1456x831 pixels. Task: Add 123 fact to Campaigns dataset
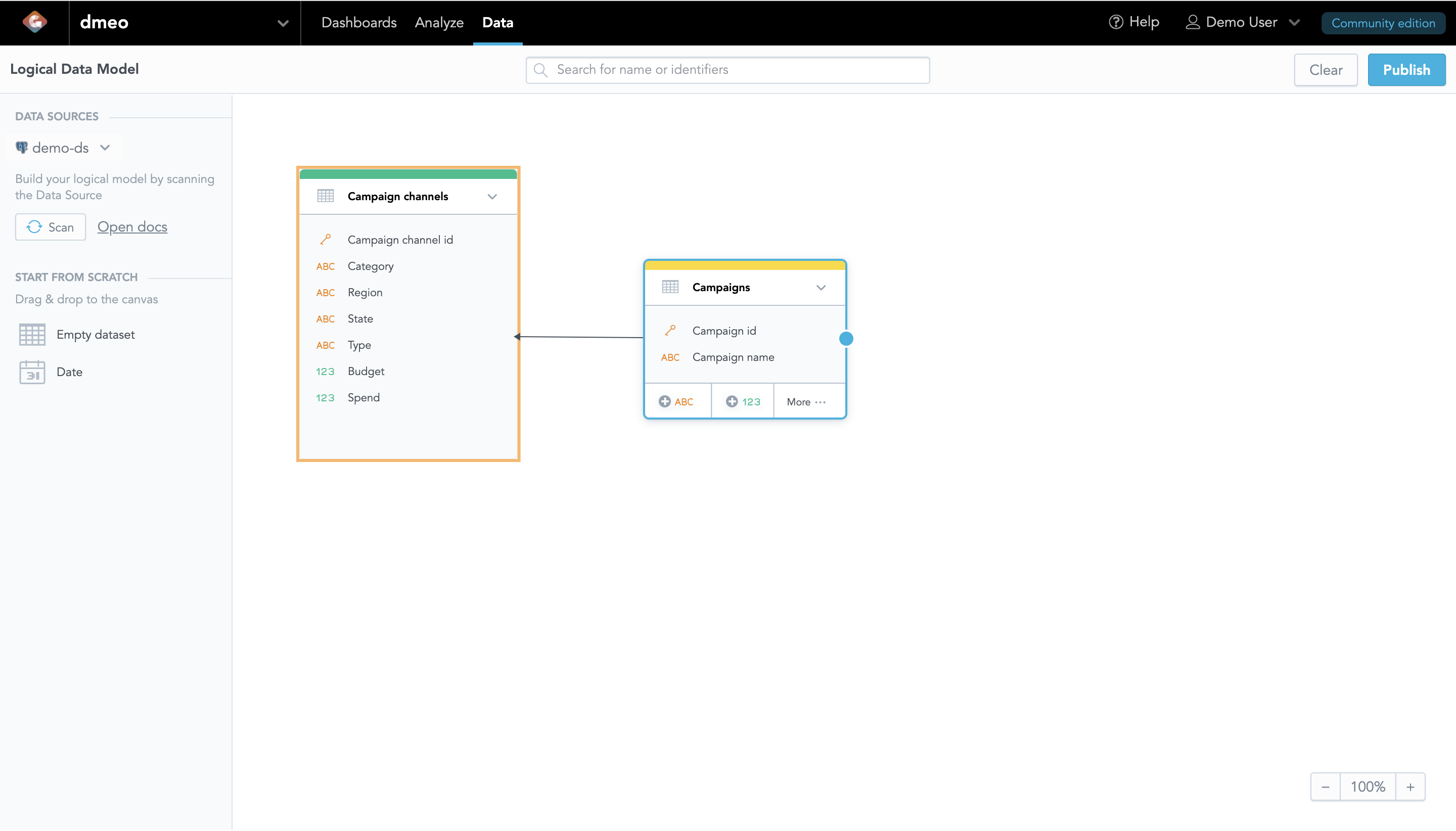pos(743,402)
